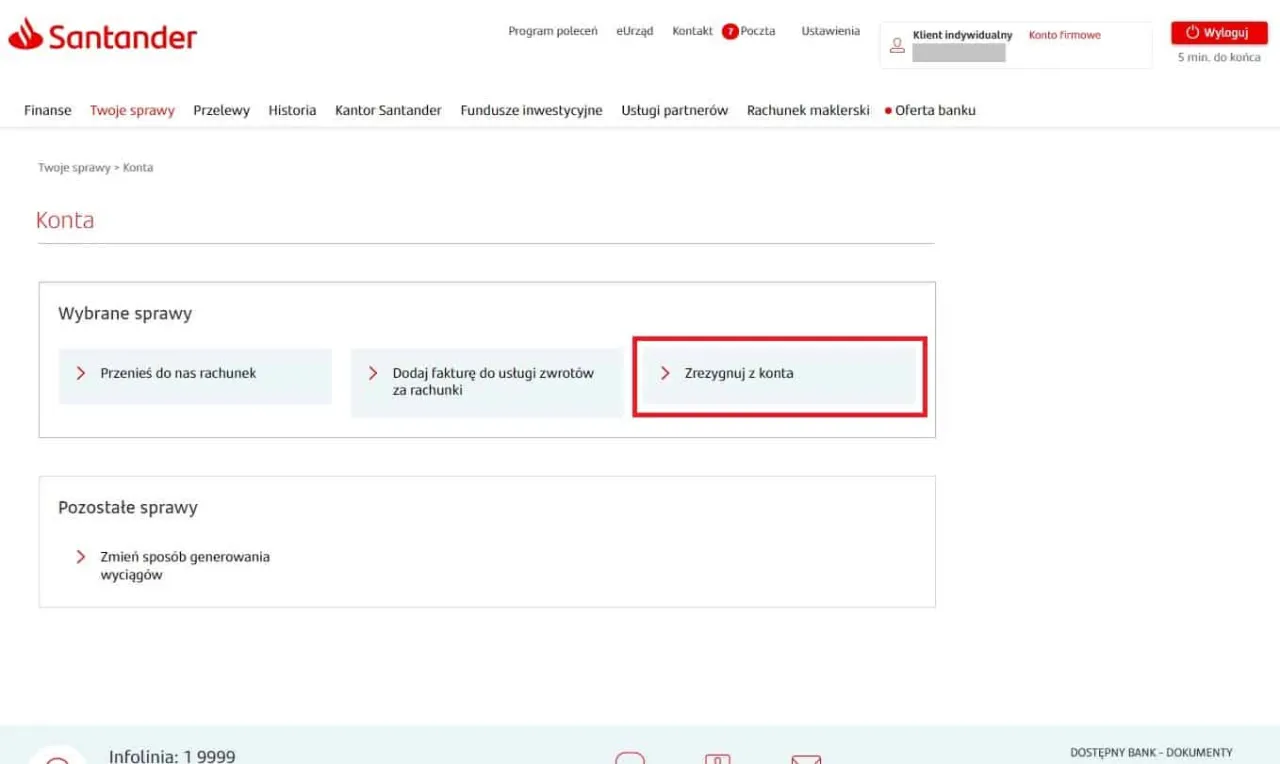Click the chevron next to Dodaj fakturę
This screenshot has height=764, width=1280.
coord(374,373)
